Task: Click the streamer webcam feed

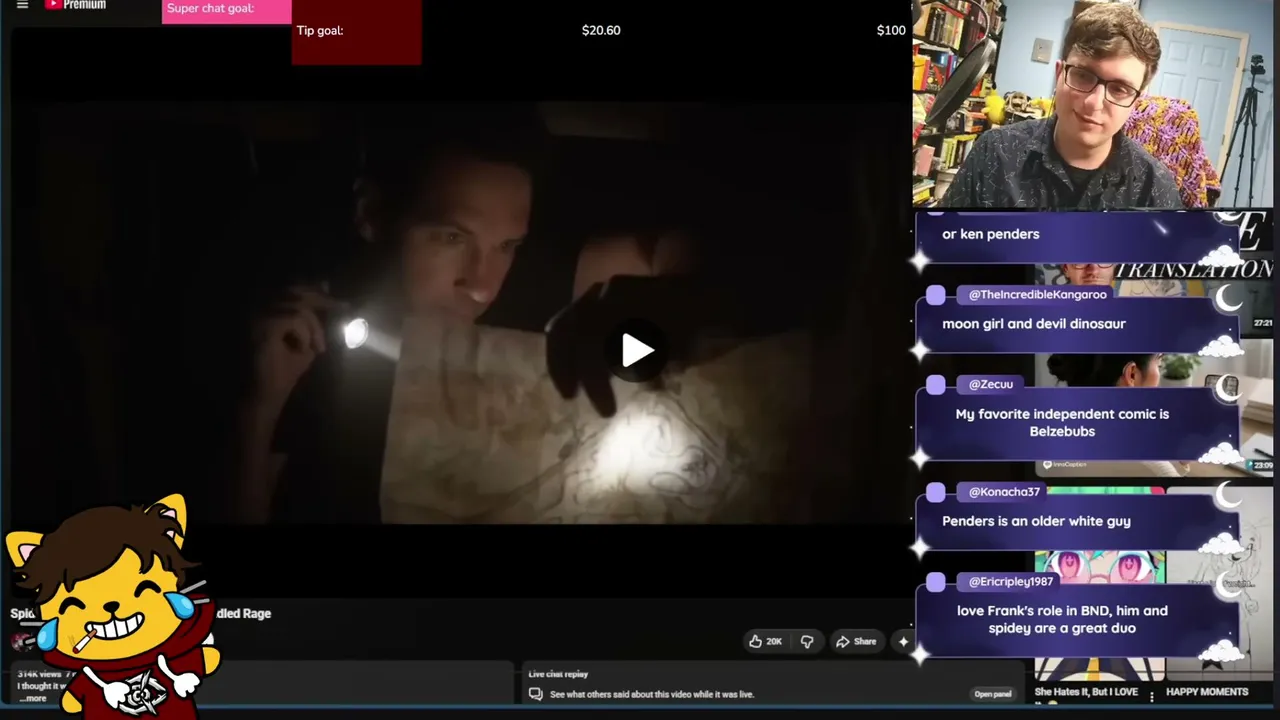Action: (x=1092, y=104)
